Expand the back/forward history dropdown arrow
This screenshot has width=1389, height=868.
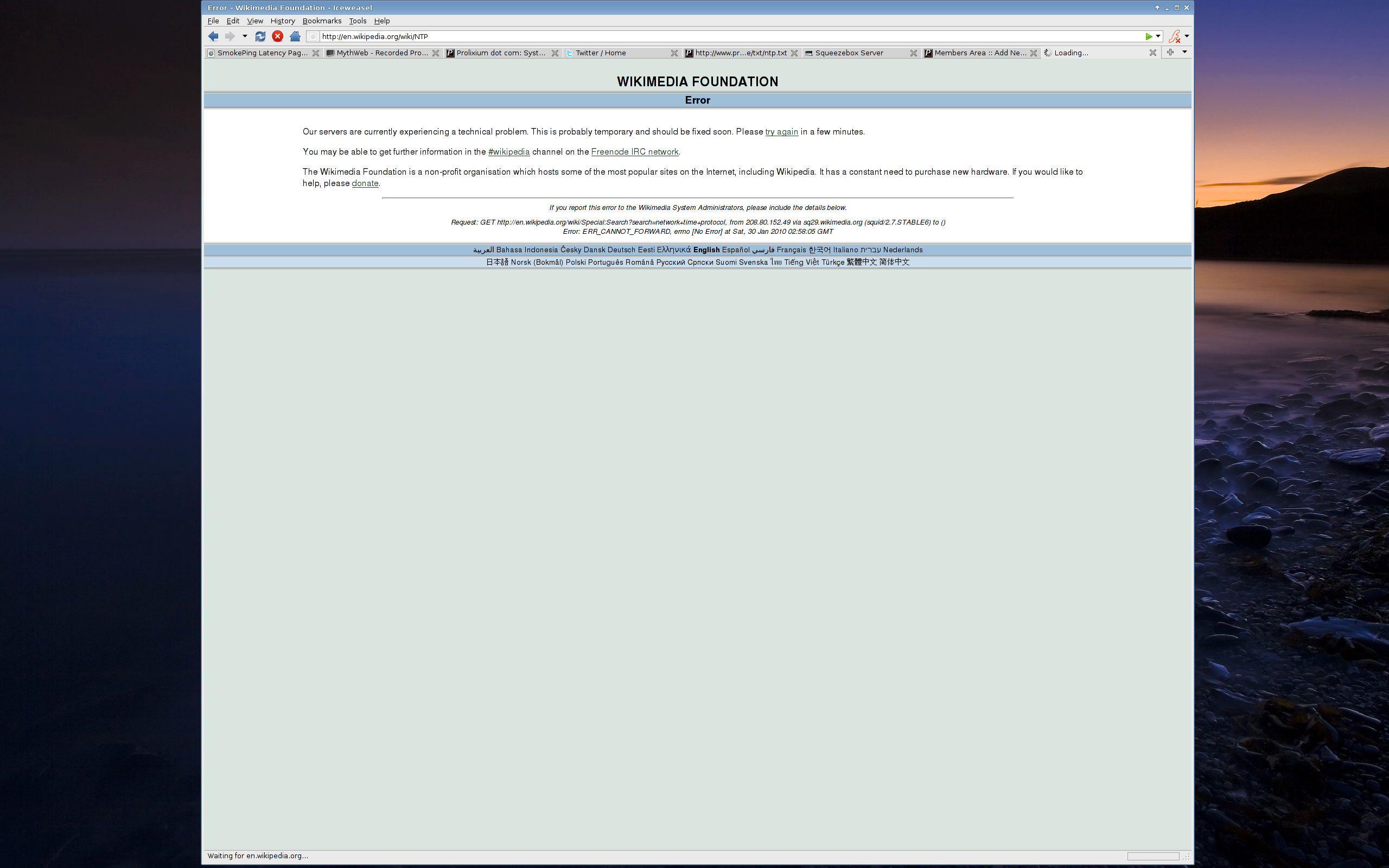245,36
